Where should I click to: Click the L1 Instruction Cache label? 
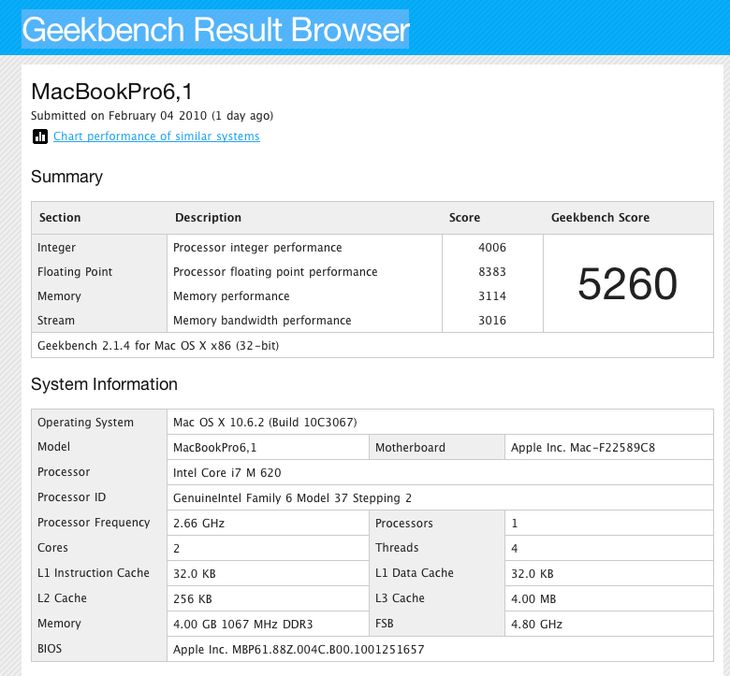click(x=93, y=573)
